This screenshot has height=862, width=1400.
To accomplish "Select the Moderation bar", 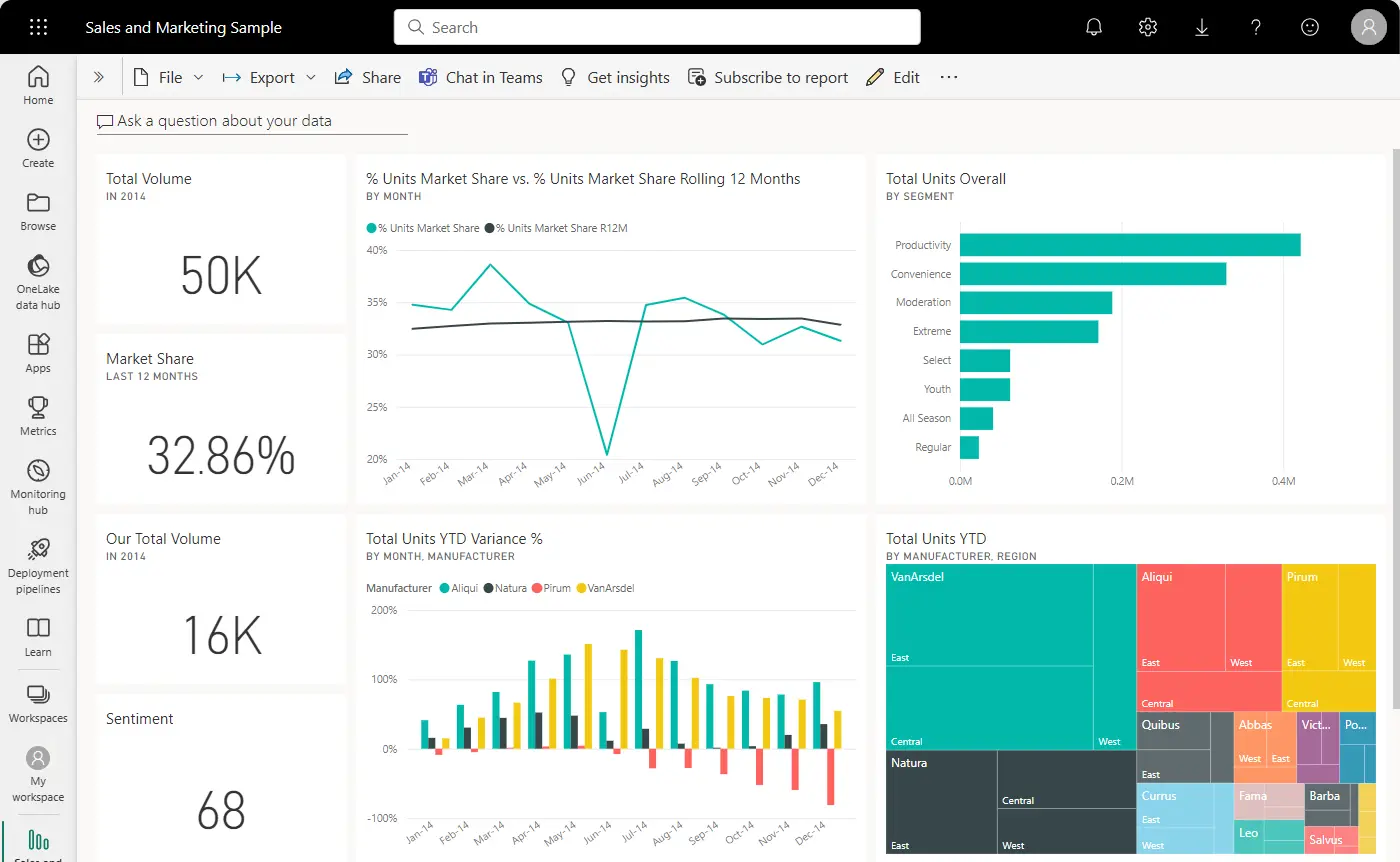I will [1036, 303].
